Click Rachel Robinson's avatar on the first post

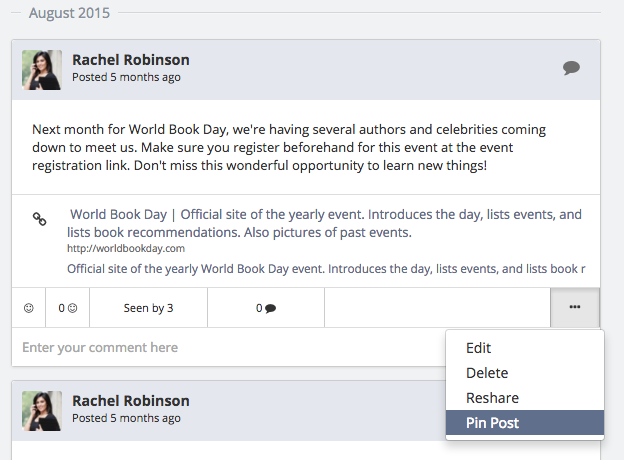(x=42, y=70)
